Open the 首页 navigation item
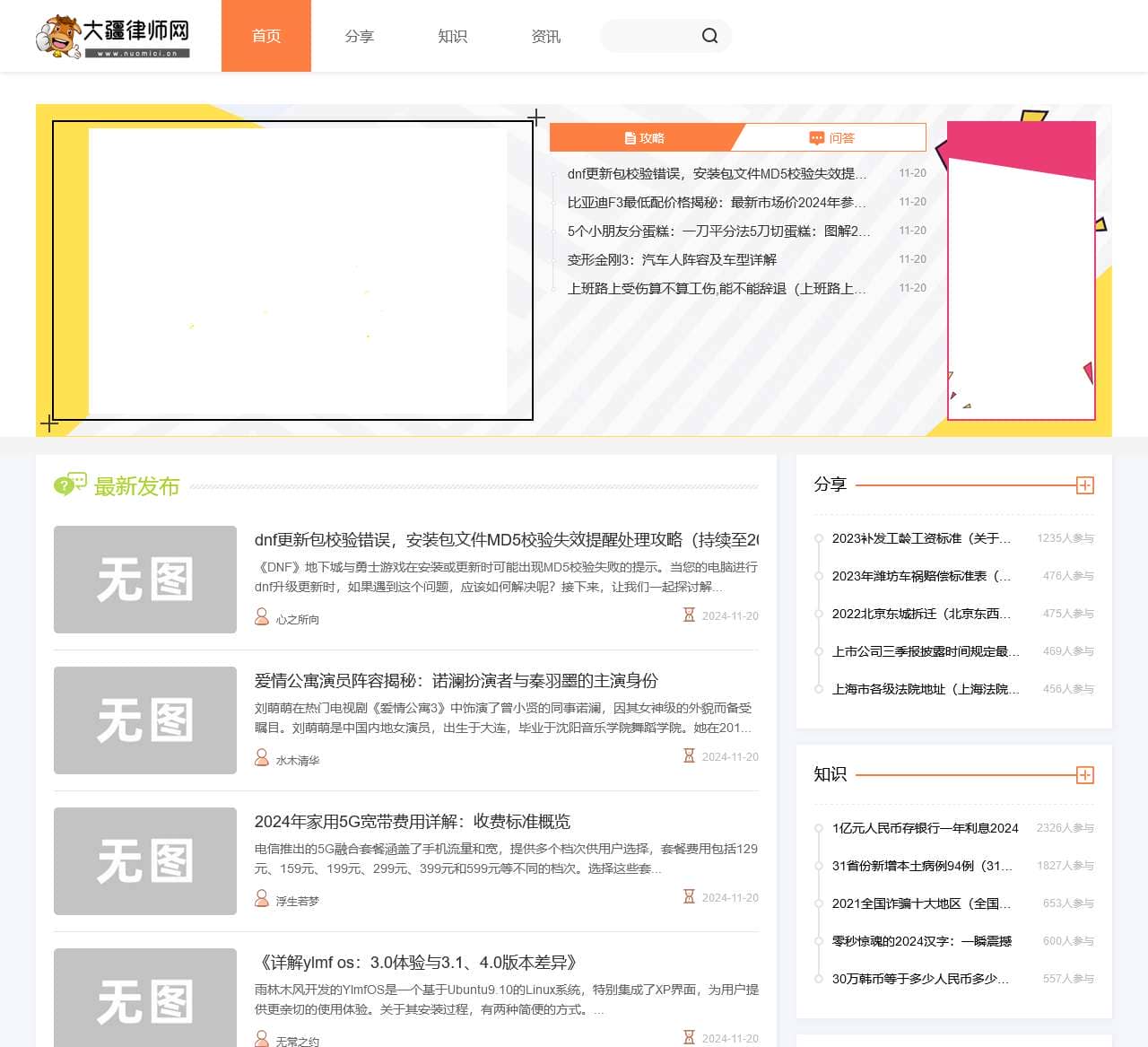 point(266,36)
